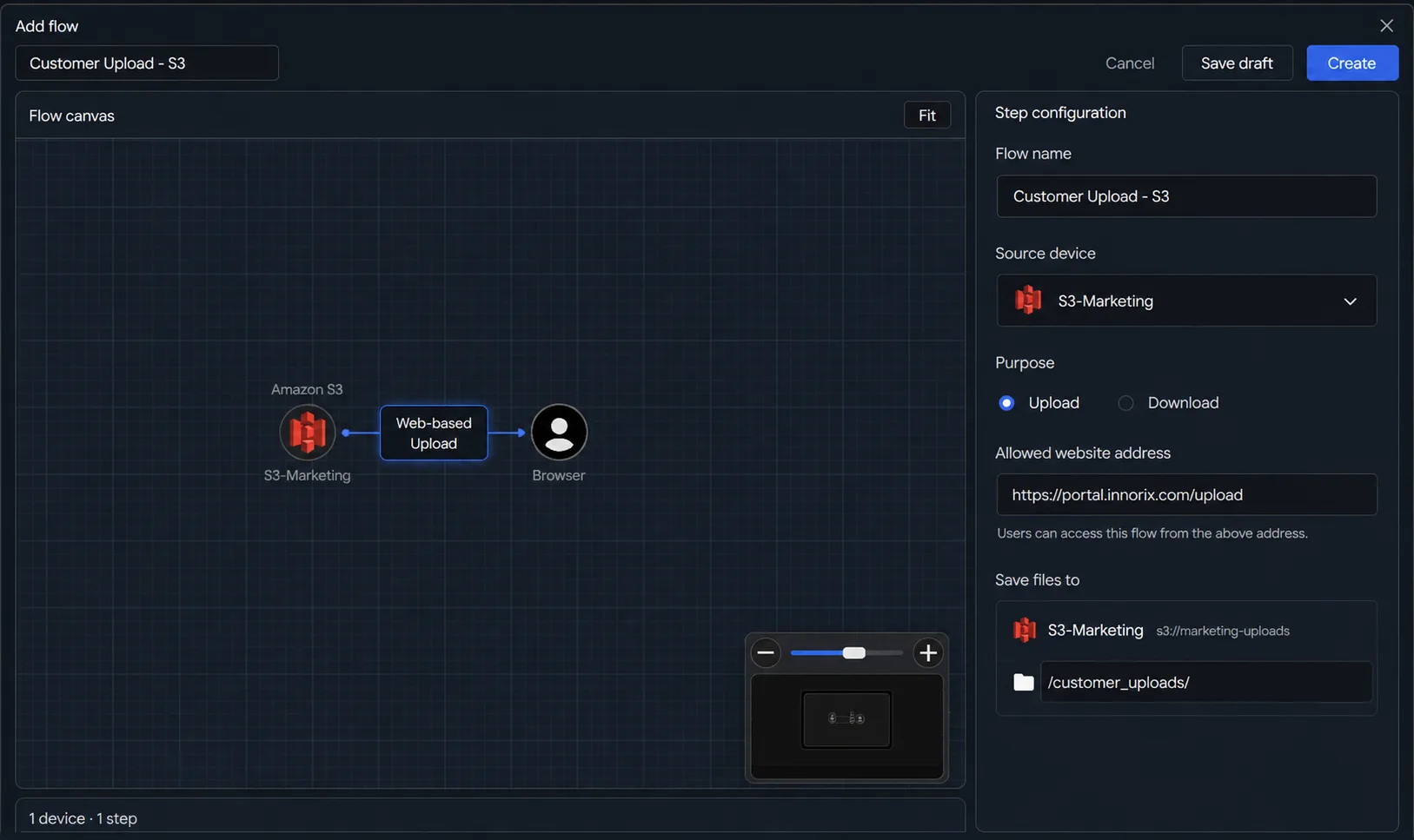The width and height of the screenshot is (1414, 840).
Task: Edit the /customer_uploads/ folder path field
Action: [x=1206, y=682]
